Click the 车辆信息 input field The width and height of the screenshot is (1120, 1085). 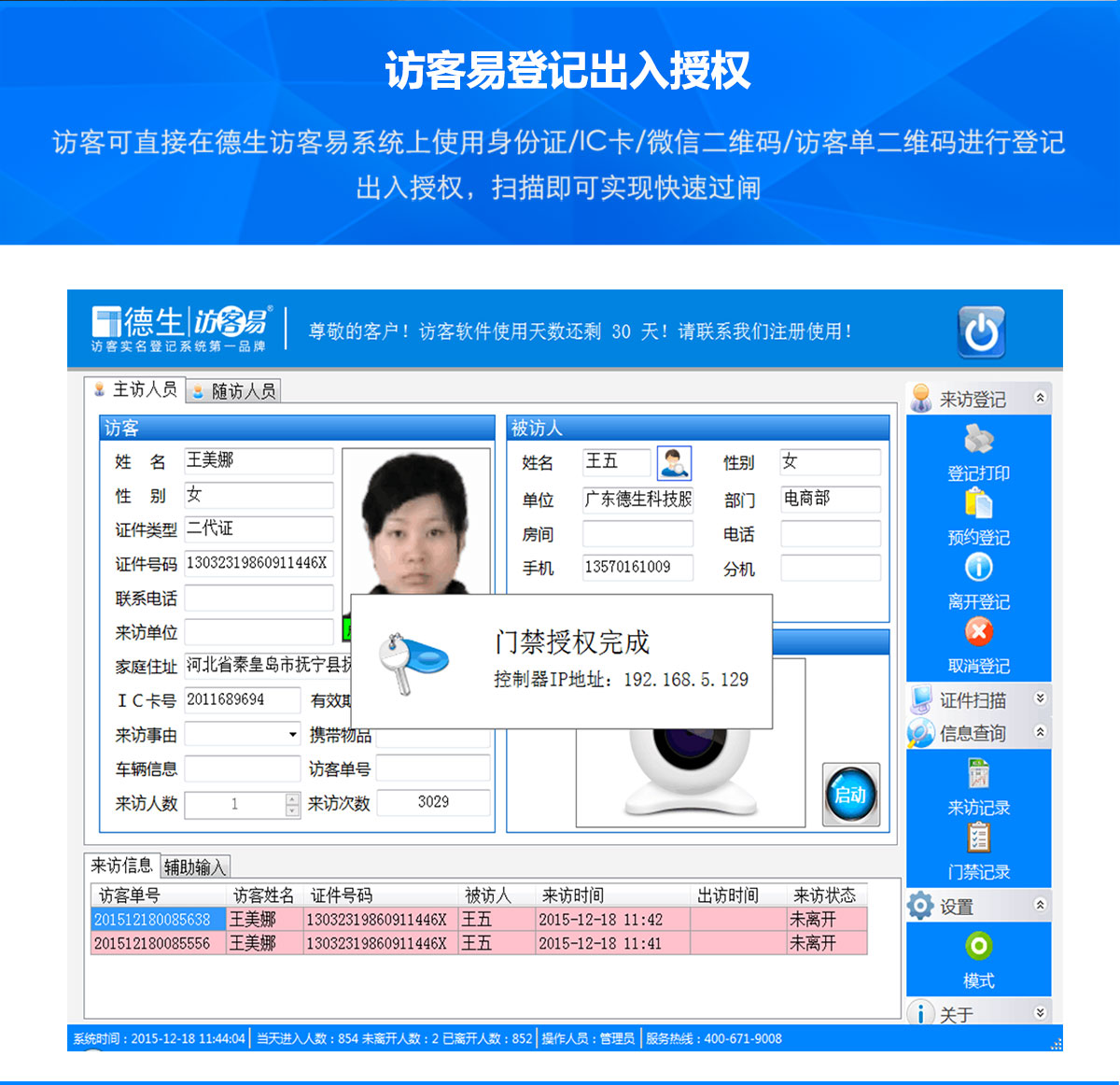(x=242, y=769)
